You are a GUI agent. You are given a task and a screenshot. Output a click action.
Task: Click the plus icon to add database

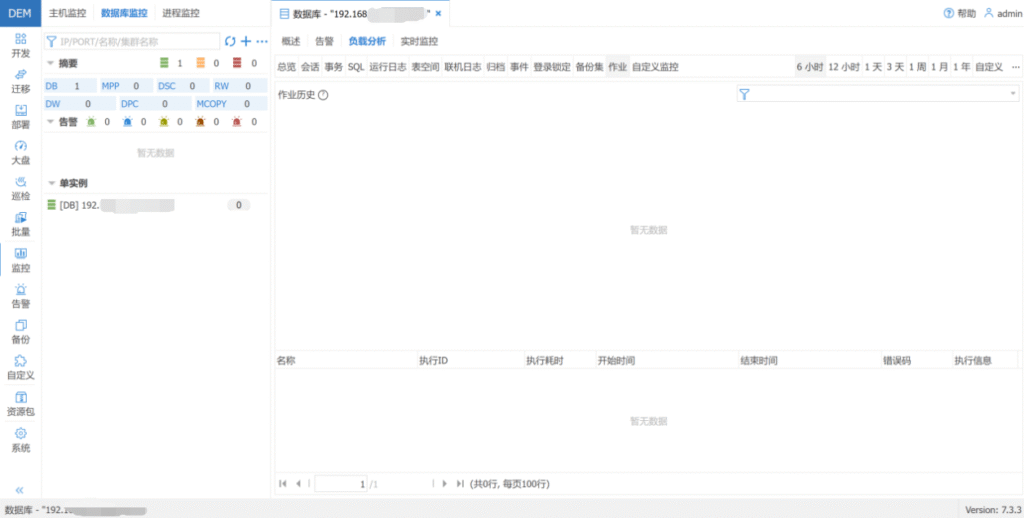point(246,41)
